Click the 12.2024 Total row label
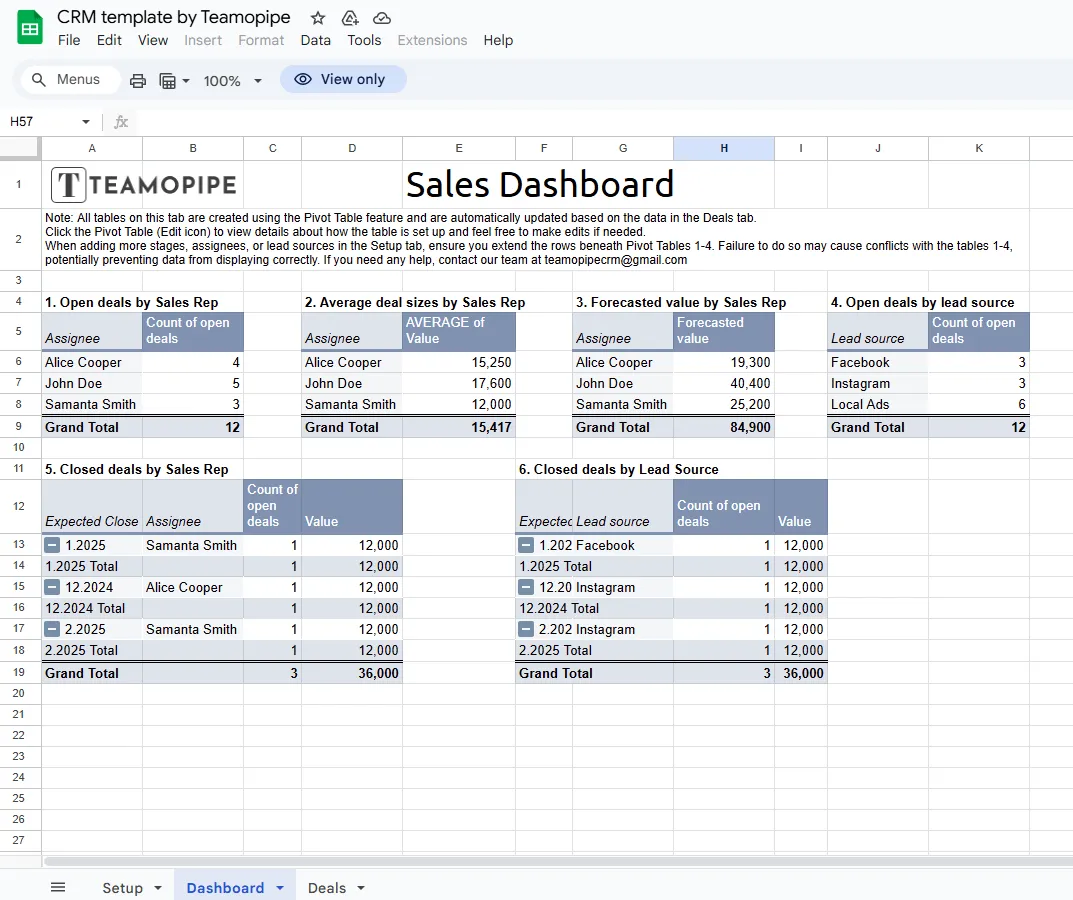 92,608
